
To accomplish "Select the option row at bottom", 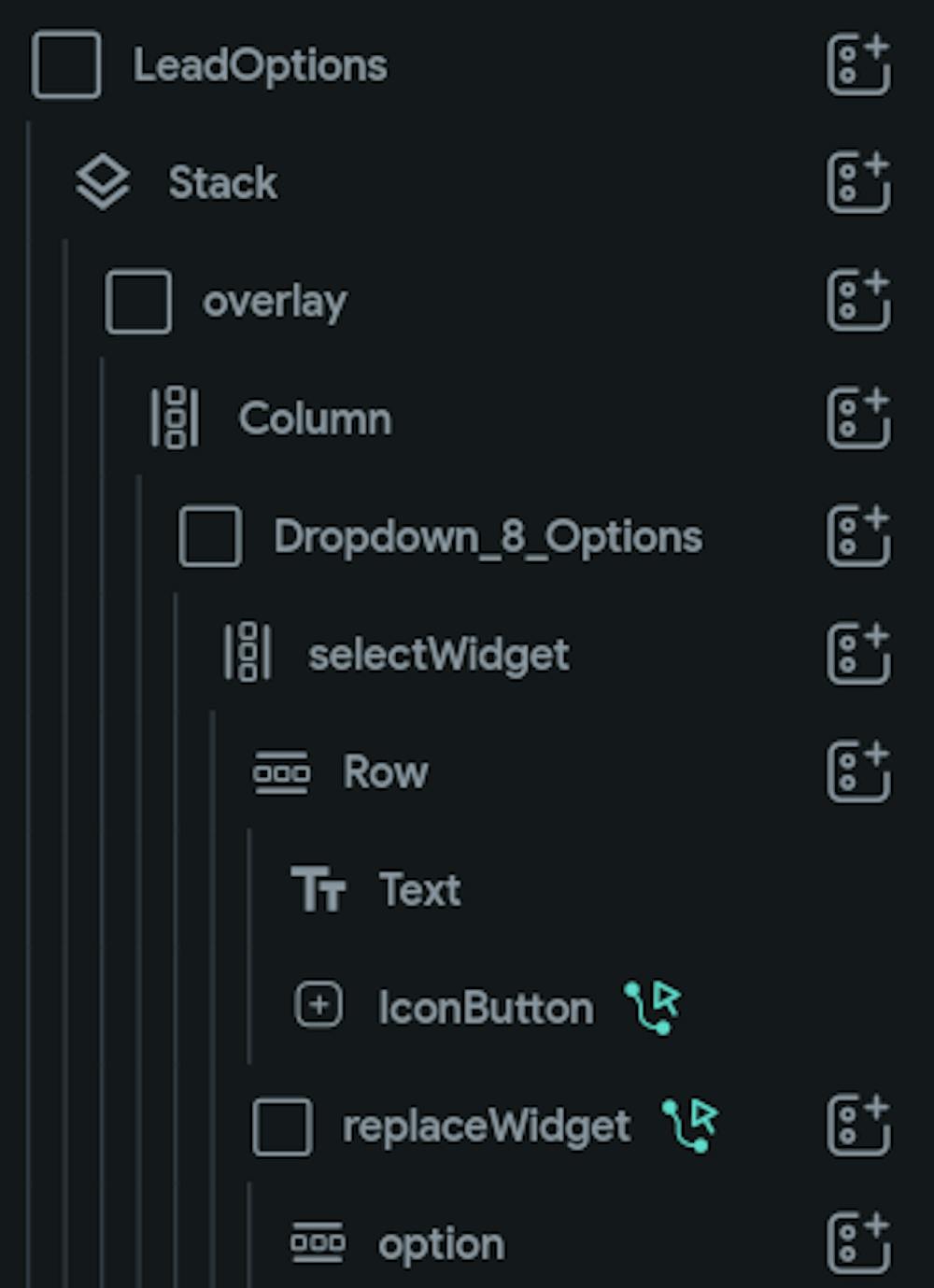I will click(441, 1244).
